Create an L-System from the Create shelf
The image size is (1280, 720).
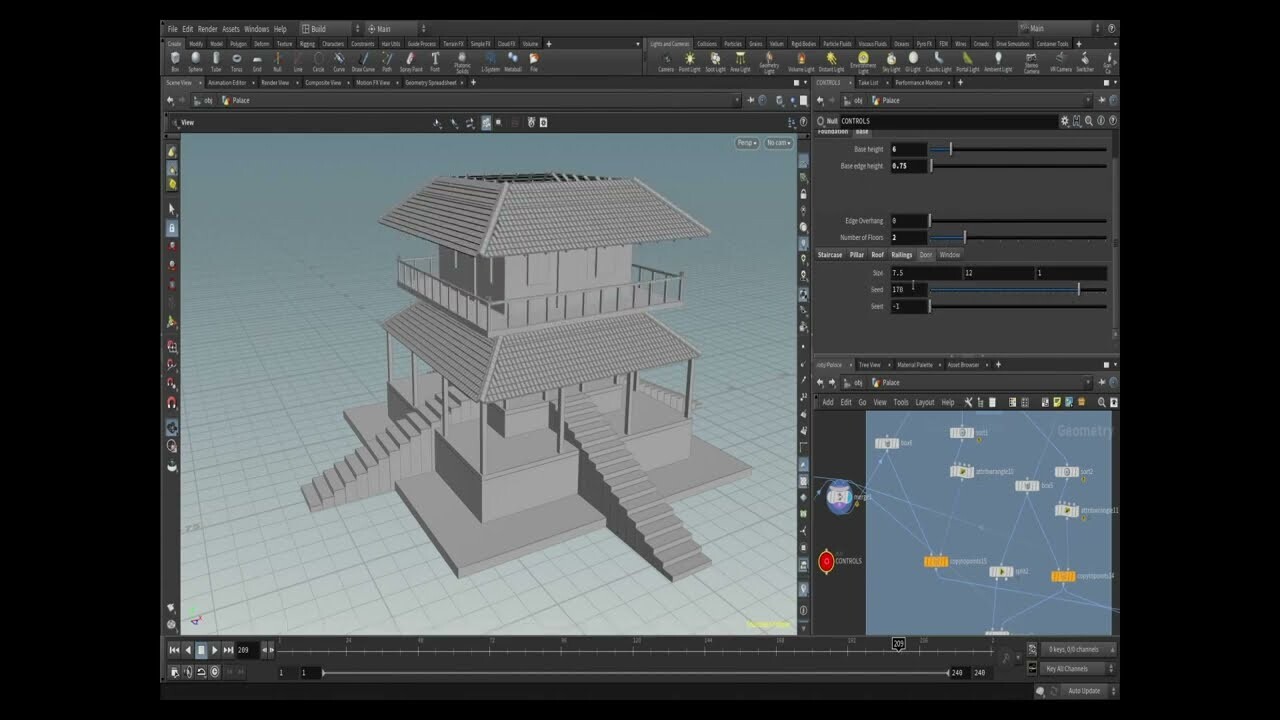pos(492,61)
